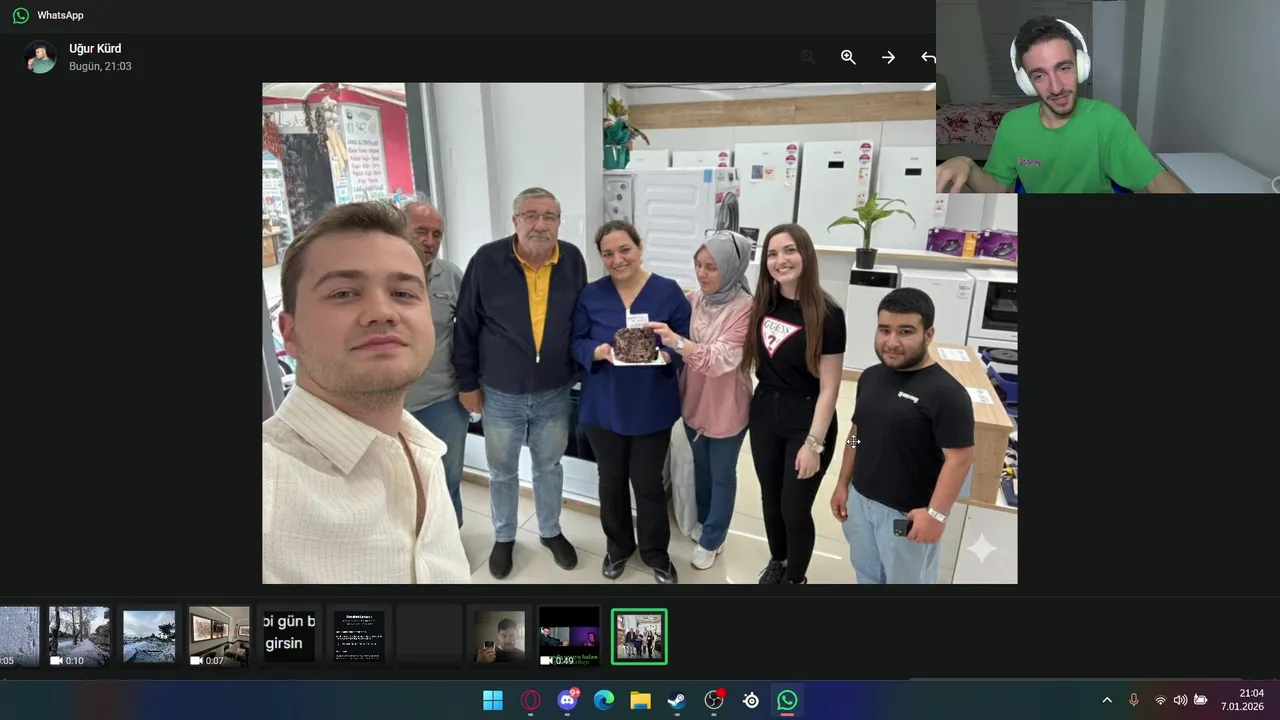Click the sparkle icon on the photo
This screenshot has height=720, width=1280.
pyautogui.click(x=981, y=548)
